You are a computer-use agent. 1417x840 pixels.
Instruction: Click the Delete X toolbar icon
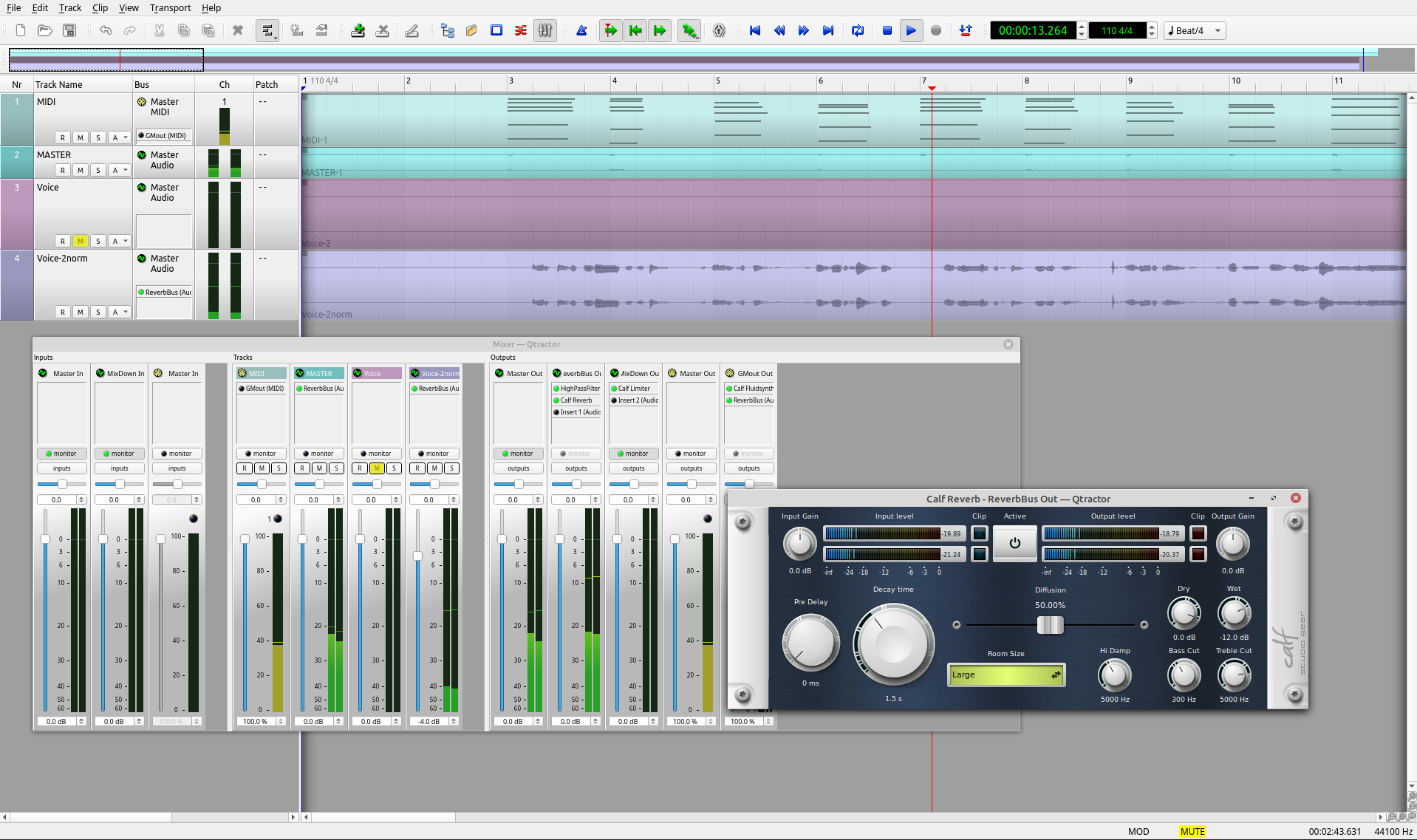pos(238,30)
